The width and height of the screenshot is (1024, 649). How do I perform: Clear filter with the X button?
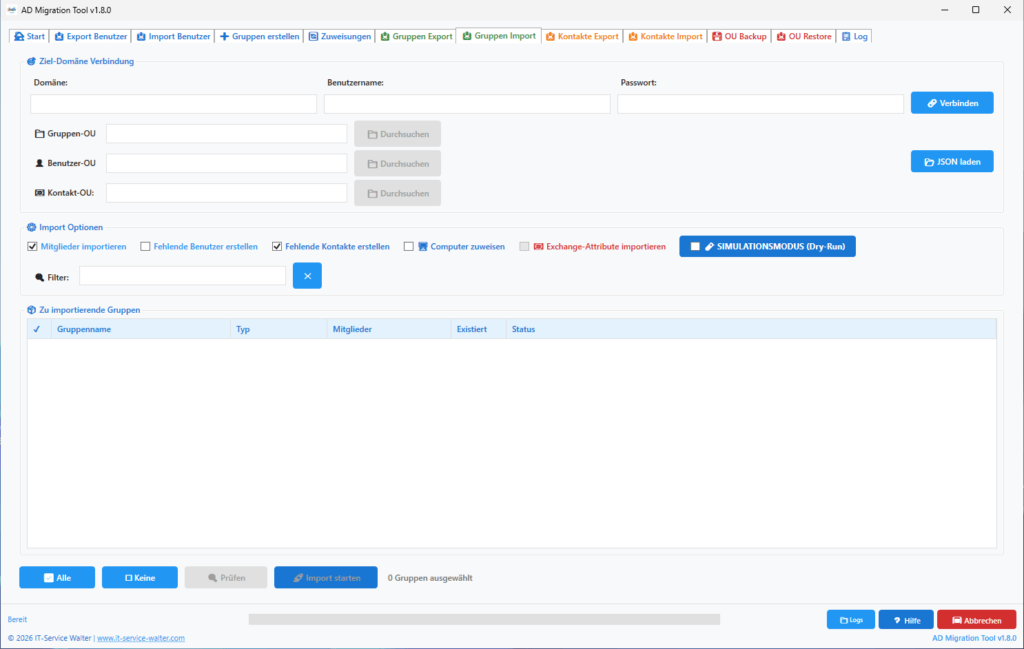pos(308,276)
